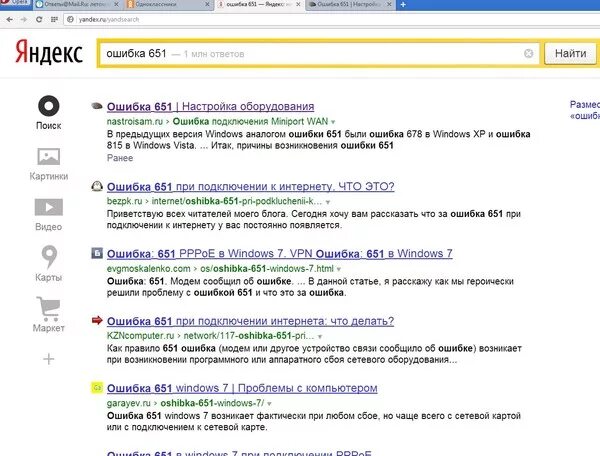
Task: Reload the page with refresh icon
Action: coord(39,19)
